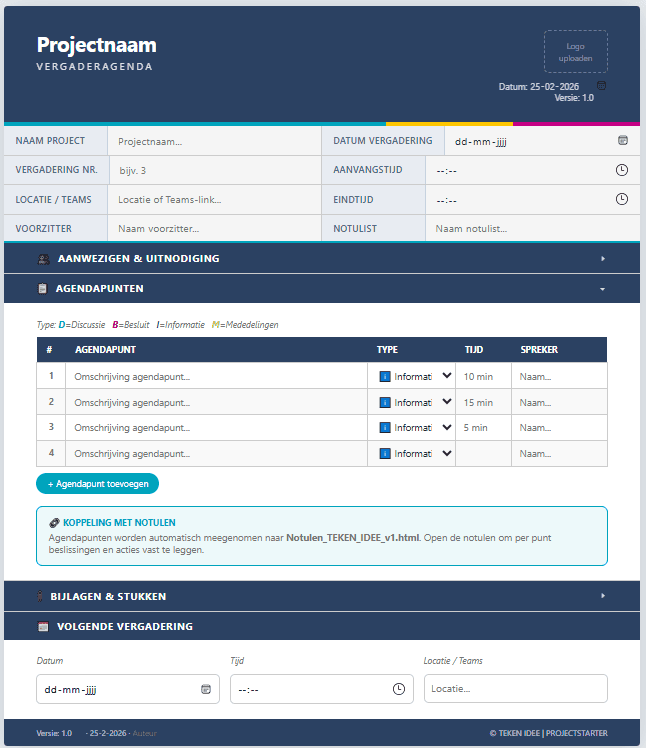Viewport: 646px width, 748px height.
Task: Click the Agendapunt toevoegen button
Action: (97, 484)
